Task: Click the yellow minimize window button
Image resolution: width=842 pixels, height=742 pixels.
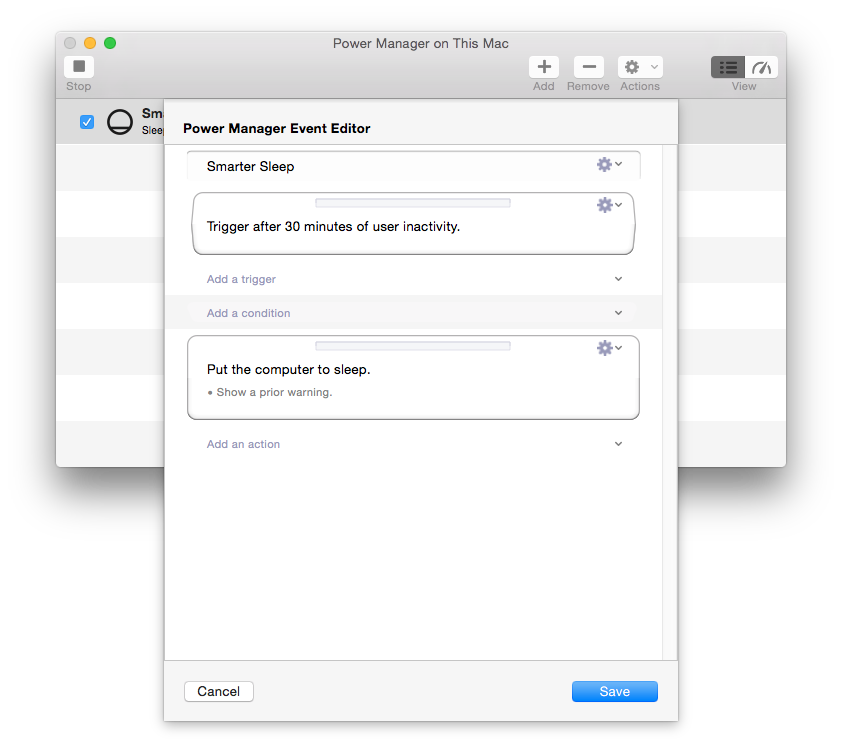Action: coord(90,43)
